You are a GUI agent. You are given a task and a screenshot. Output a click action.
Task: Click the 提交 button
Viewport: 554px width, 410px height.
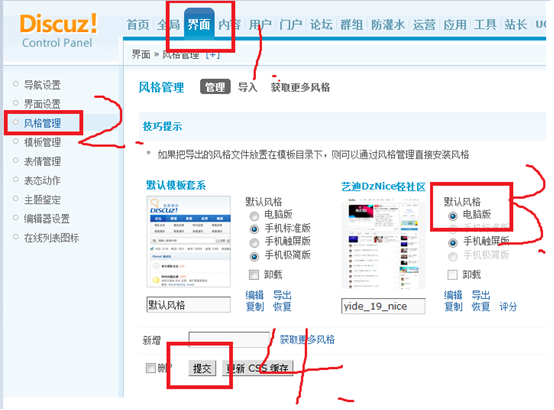click(202, 368)
